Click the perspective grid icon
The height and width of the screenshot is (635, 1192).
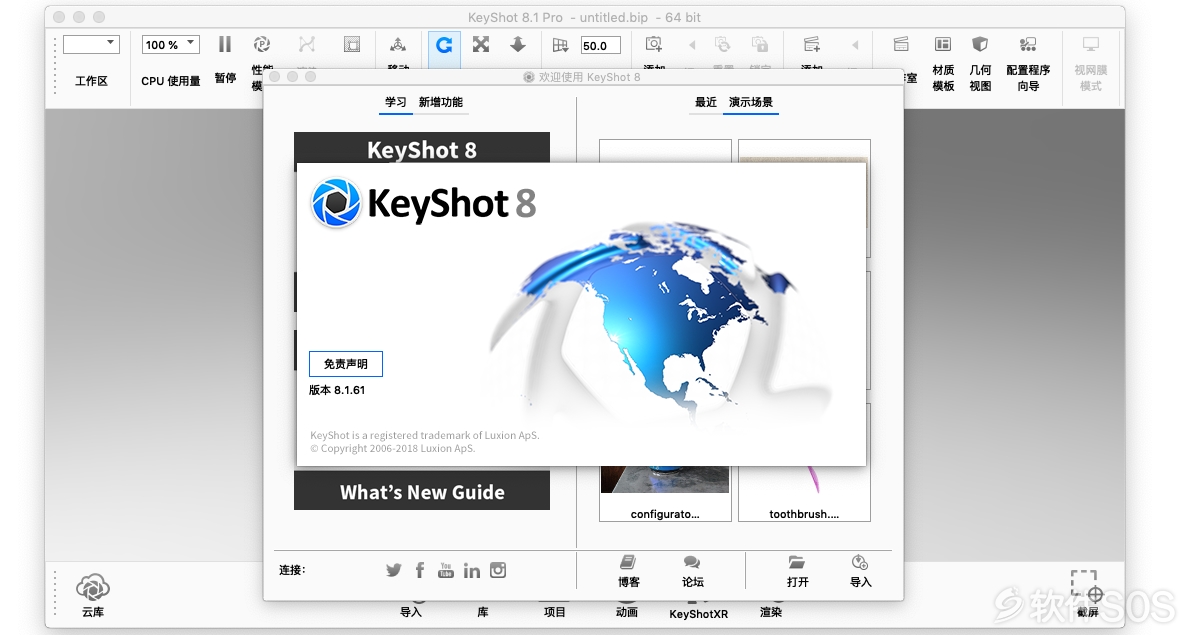560,46
